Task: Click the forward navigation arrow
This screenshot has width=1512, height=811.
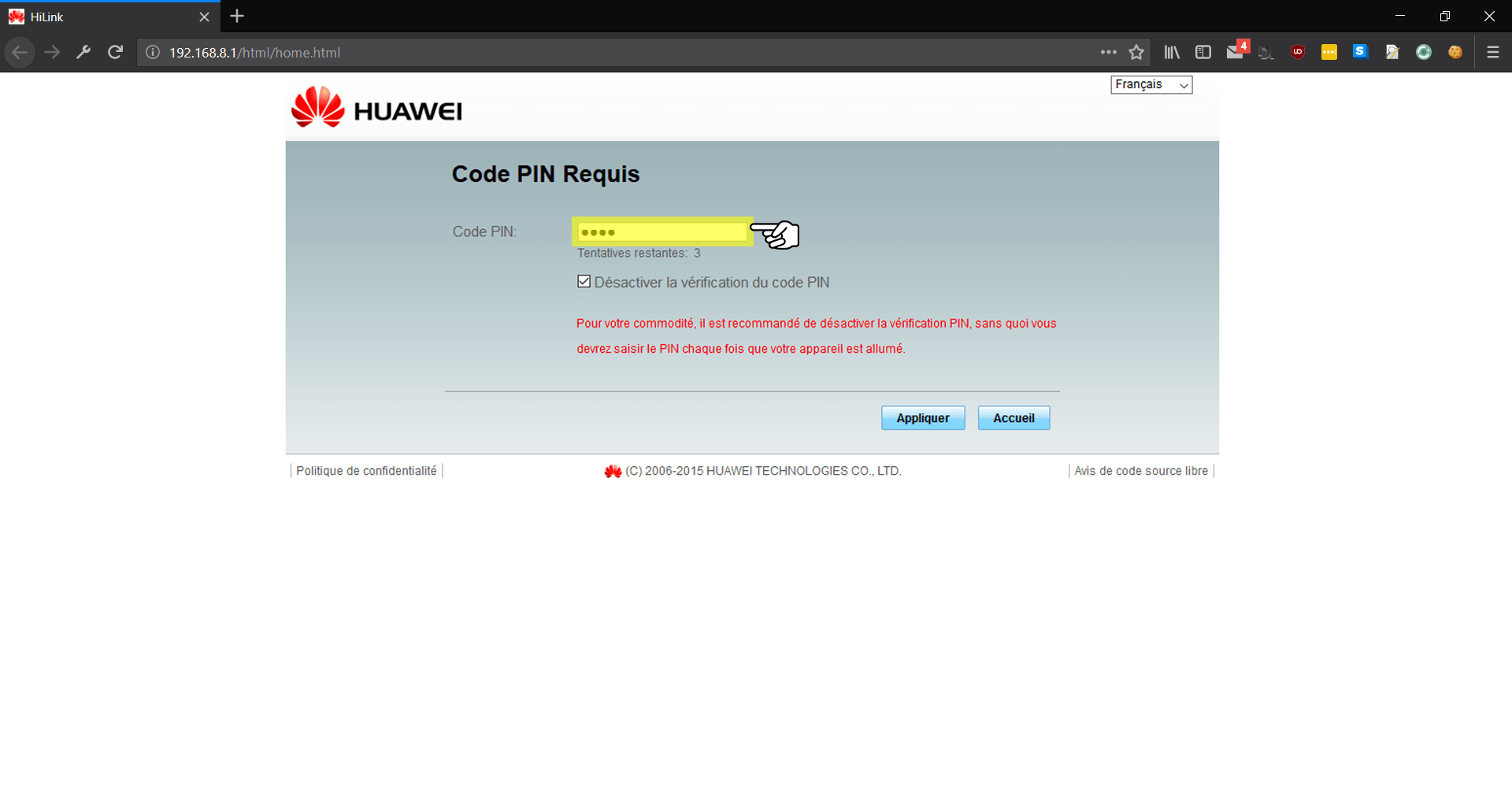Action: [52, 53]
